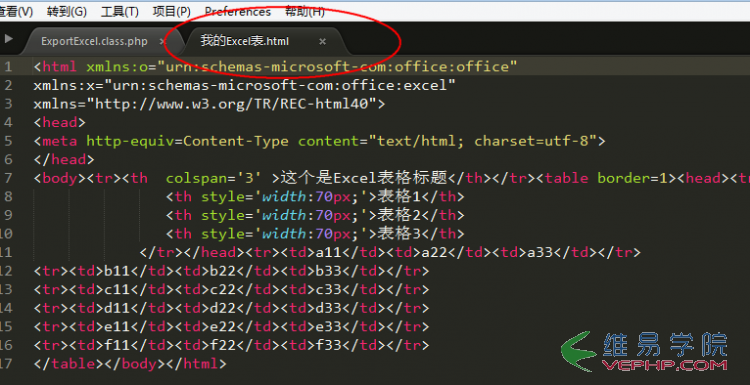750x385 pixels.
Task: Open the 帮助(H) menu
Action: coord(305,12)
